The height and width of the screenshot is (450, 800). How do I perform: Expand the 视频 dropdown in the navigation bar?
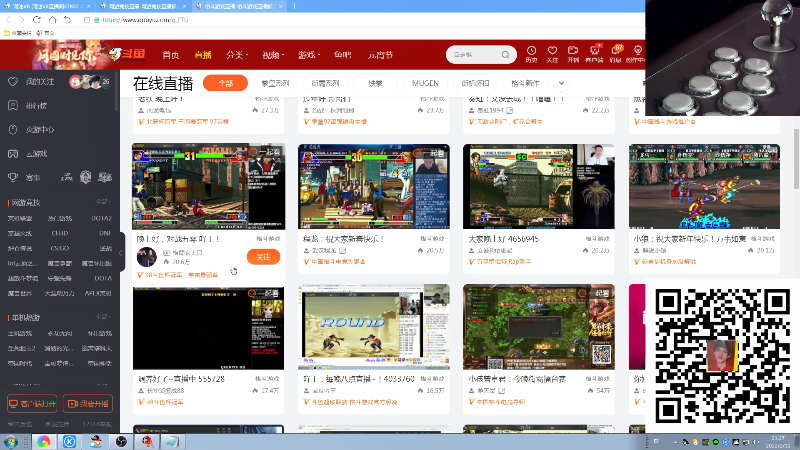click(x=273, y=55)
